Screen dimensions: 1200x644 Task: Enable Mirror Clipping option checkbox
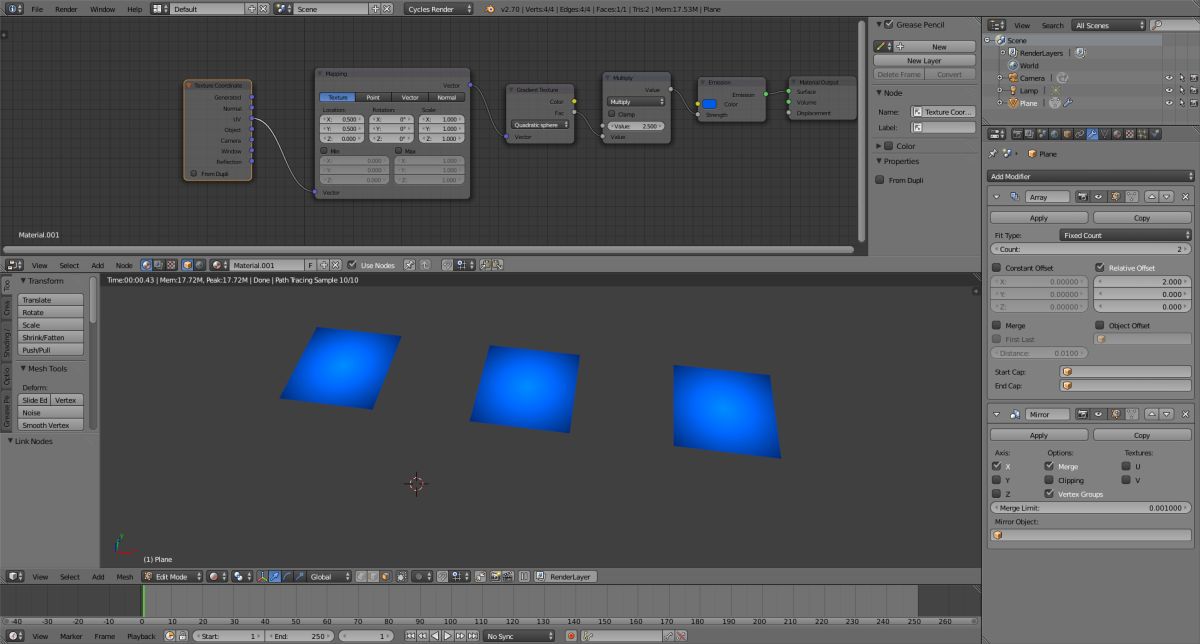(x=1049, y=480)
